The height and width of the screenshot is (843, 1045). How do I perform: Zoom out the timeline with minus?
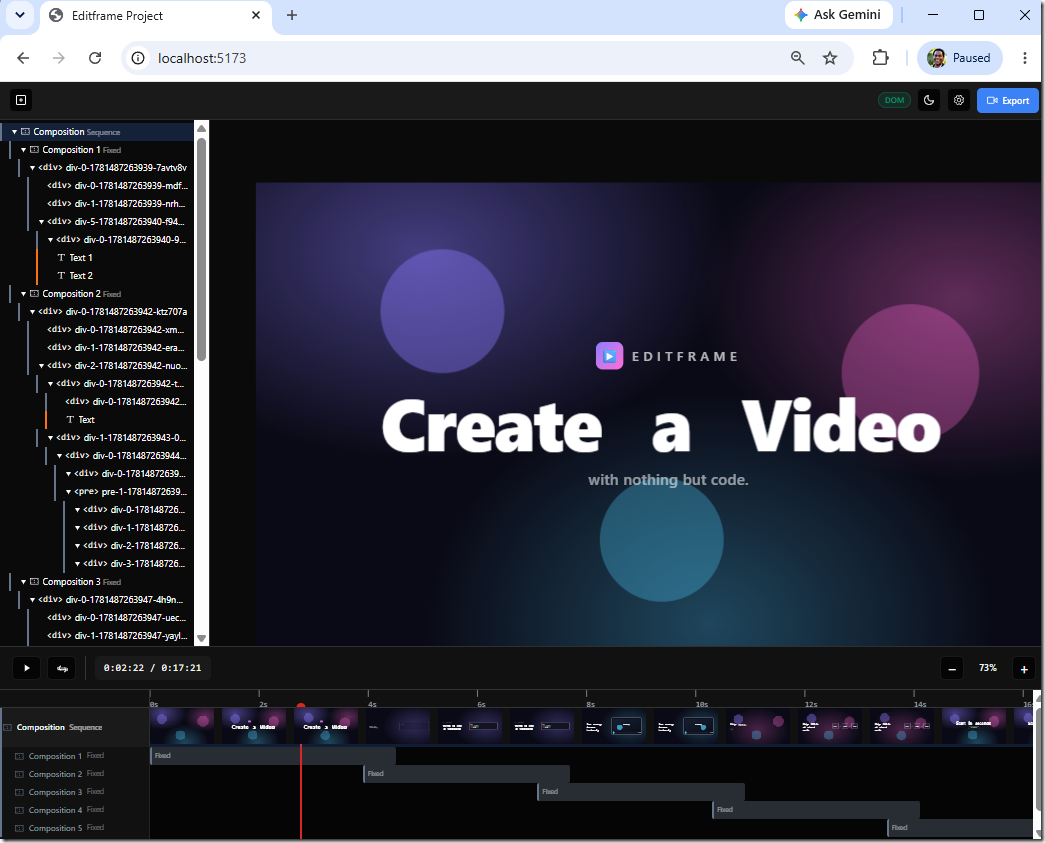pyautogui.click(x=952, y=668)
